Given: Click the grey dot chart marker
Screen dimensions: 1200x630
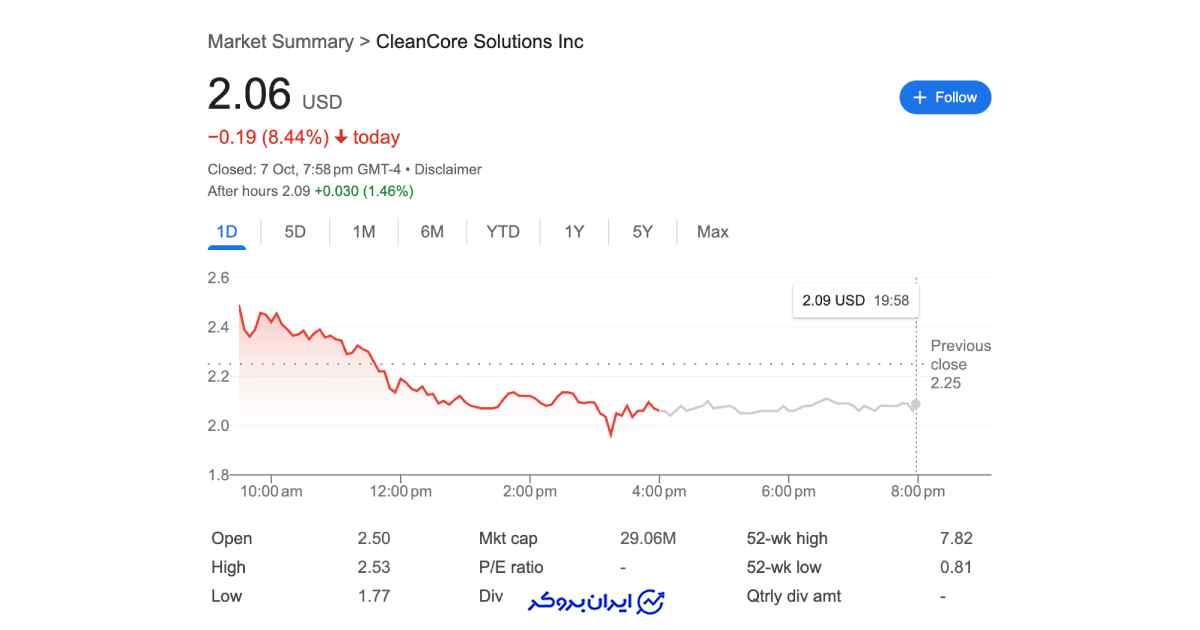Looking at the screenshot, I should [x=915, y=404].
